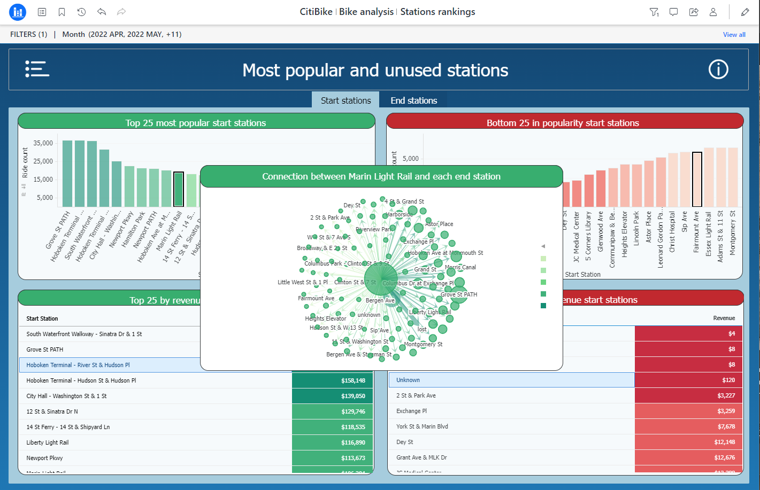Click the $118,535 revenue cell
This screenshot has height=490, width=760.
[332, 427]
